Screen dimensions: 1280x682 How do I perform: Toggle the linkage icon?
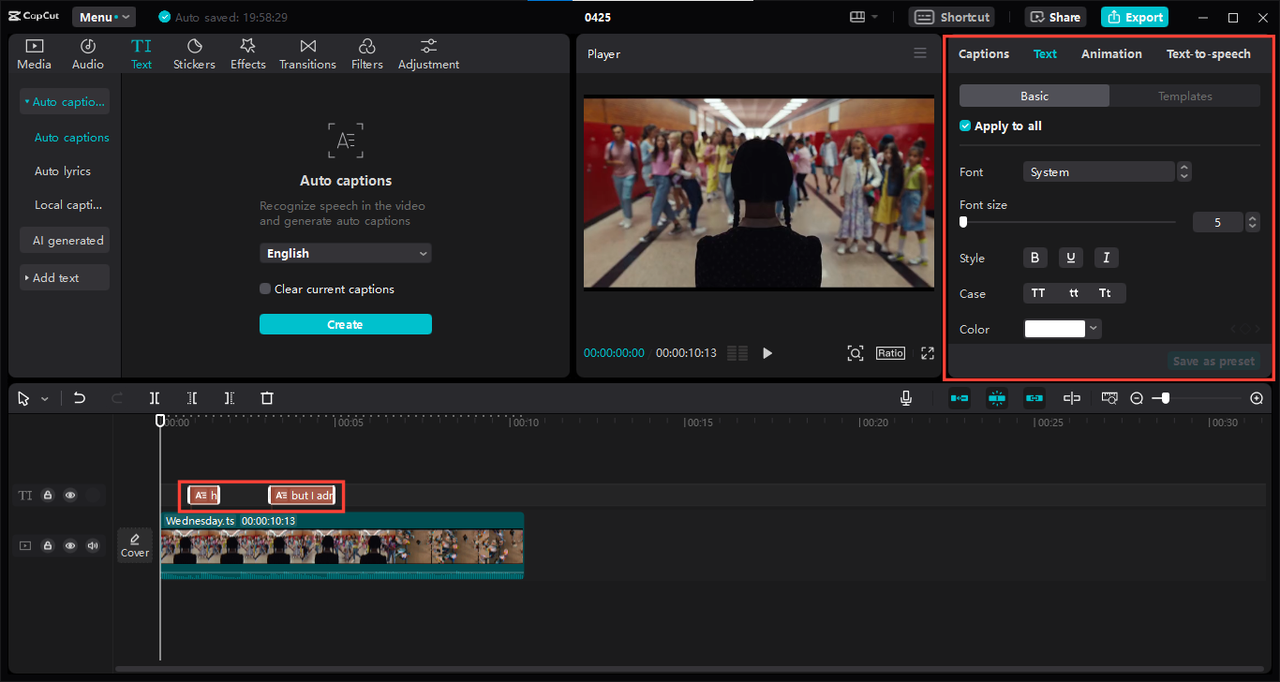tap(1035, 398)
